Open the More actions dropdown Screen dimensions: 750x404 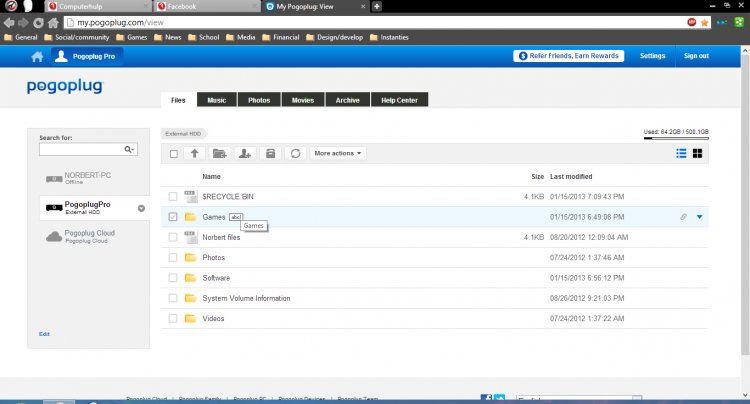pyautogui.click(x=338, y=153)
